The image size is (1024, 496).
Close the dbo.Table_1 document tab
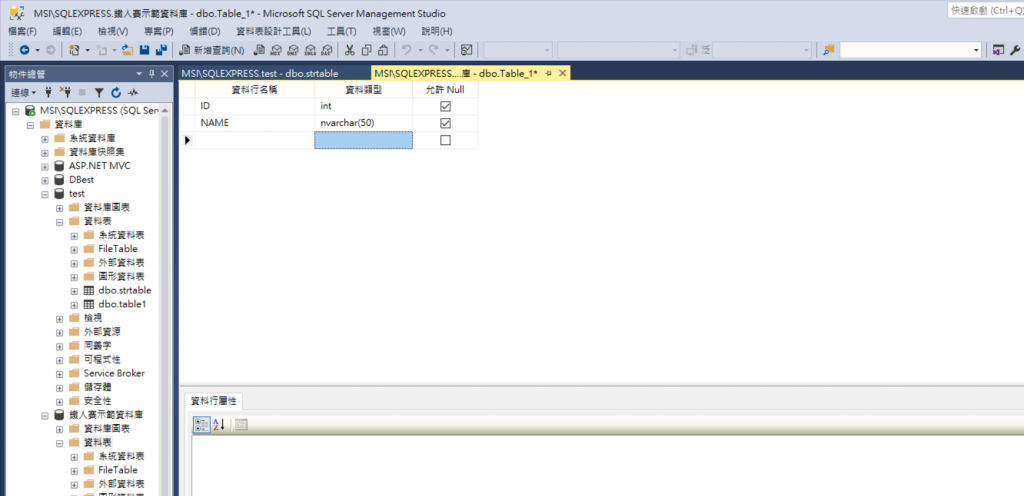tap(562, 73)
